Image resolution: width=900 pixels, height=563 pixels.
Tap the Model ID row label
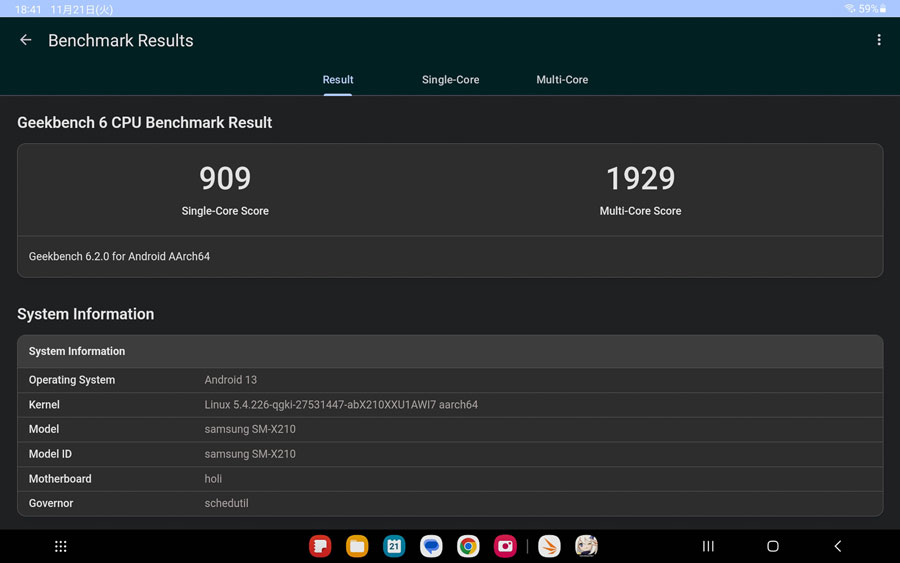pos(51,454)
